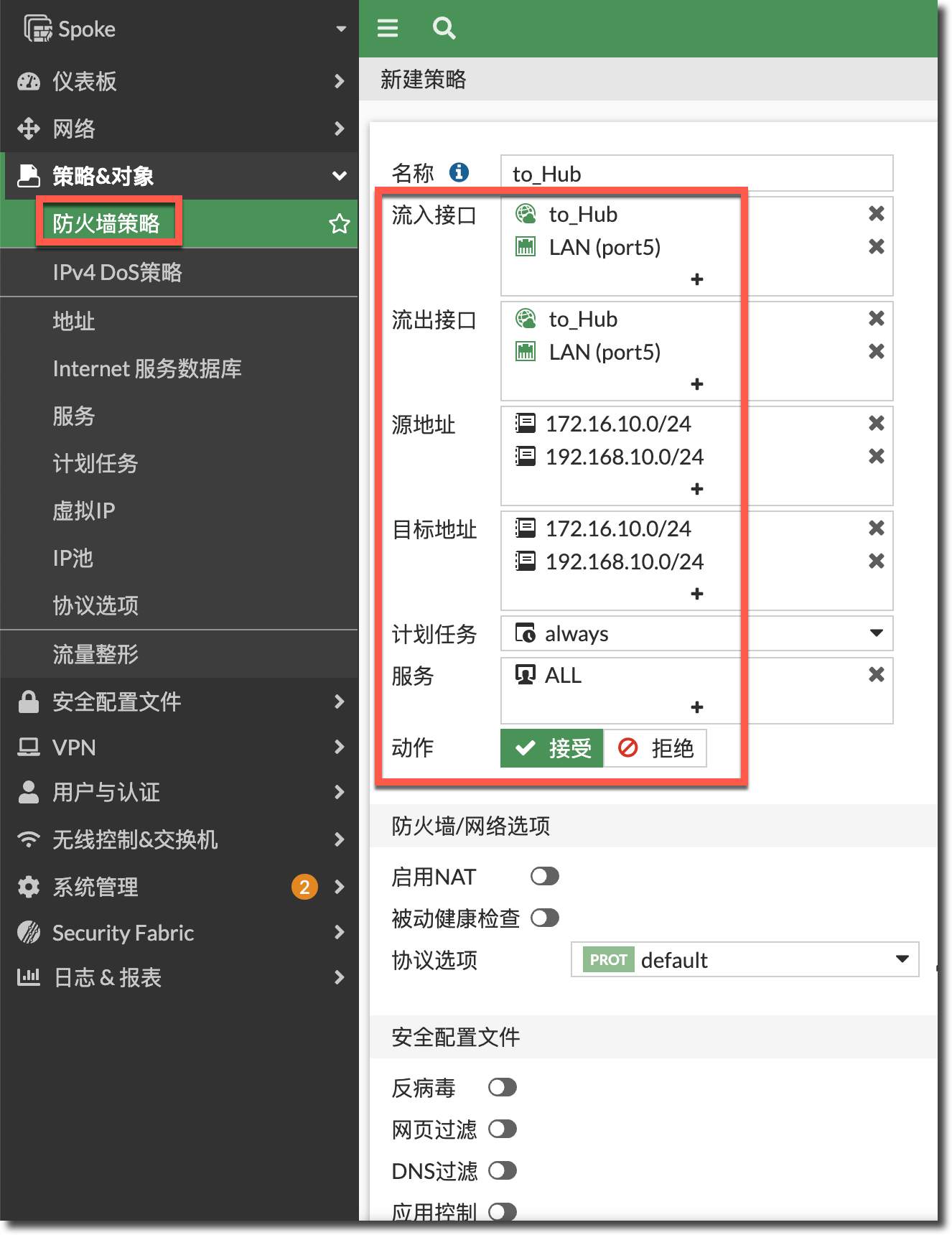Open IPv4 DoS策略 menu item
Viewport: 952px width, 1235px height.
click(118, 273)
